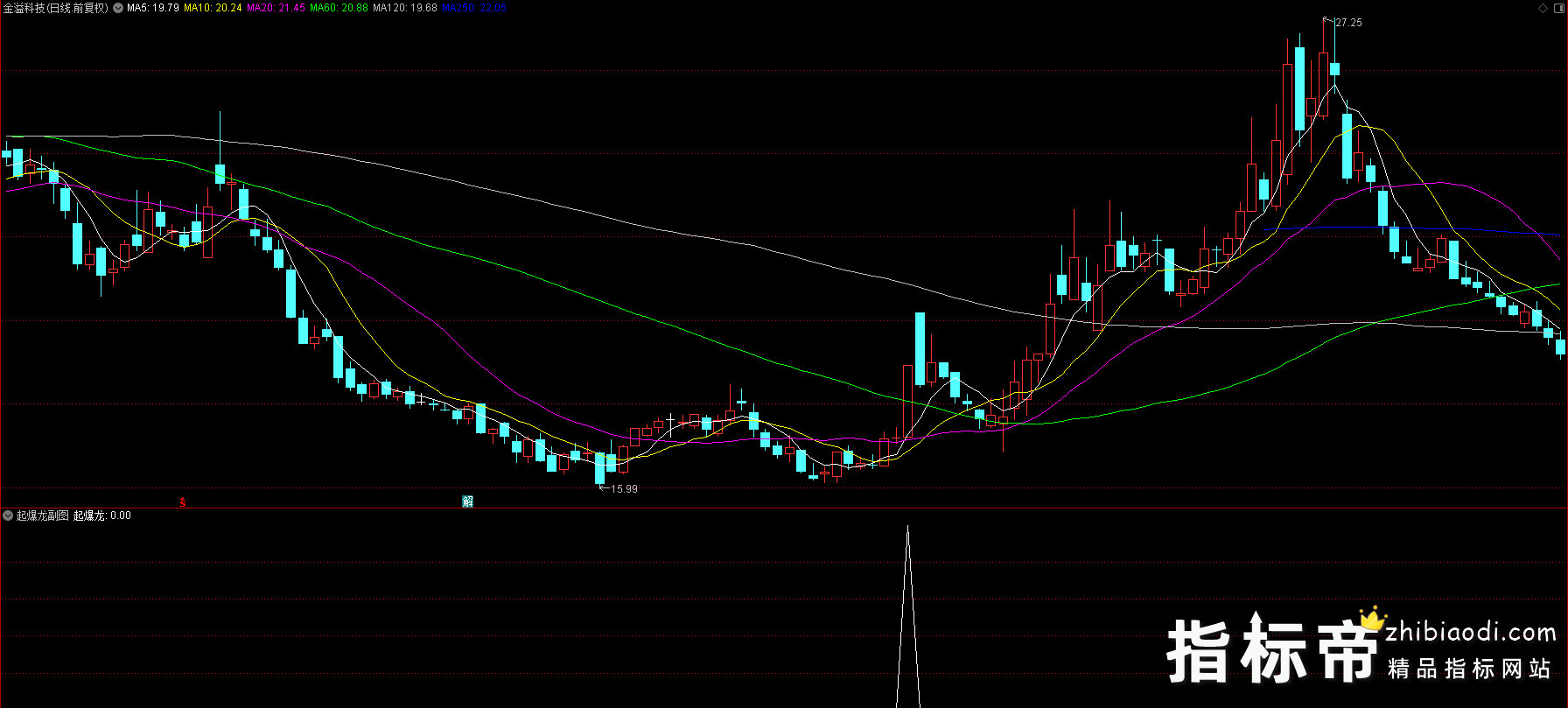The height and width of the screenshot is (708, 1568).
Task: Click the 起爆龙: 0.00 indicator value
Action: [x=101, y=515]
